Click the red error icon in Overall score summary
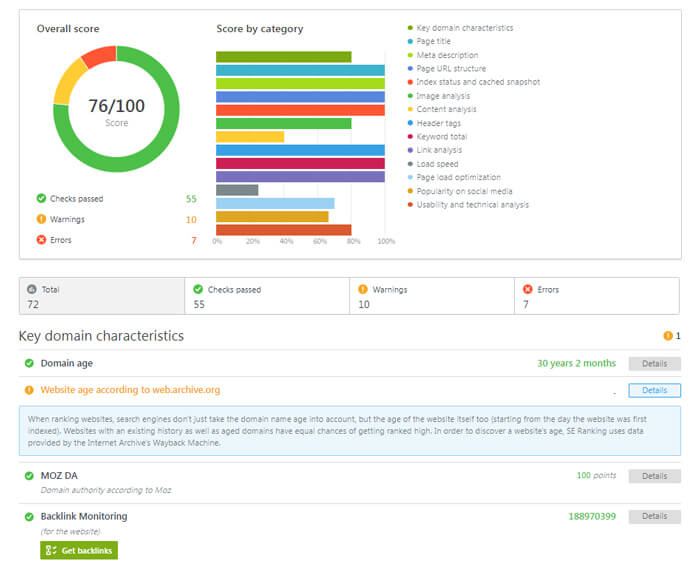 [41, 240]
